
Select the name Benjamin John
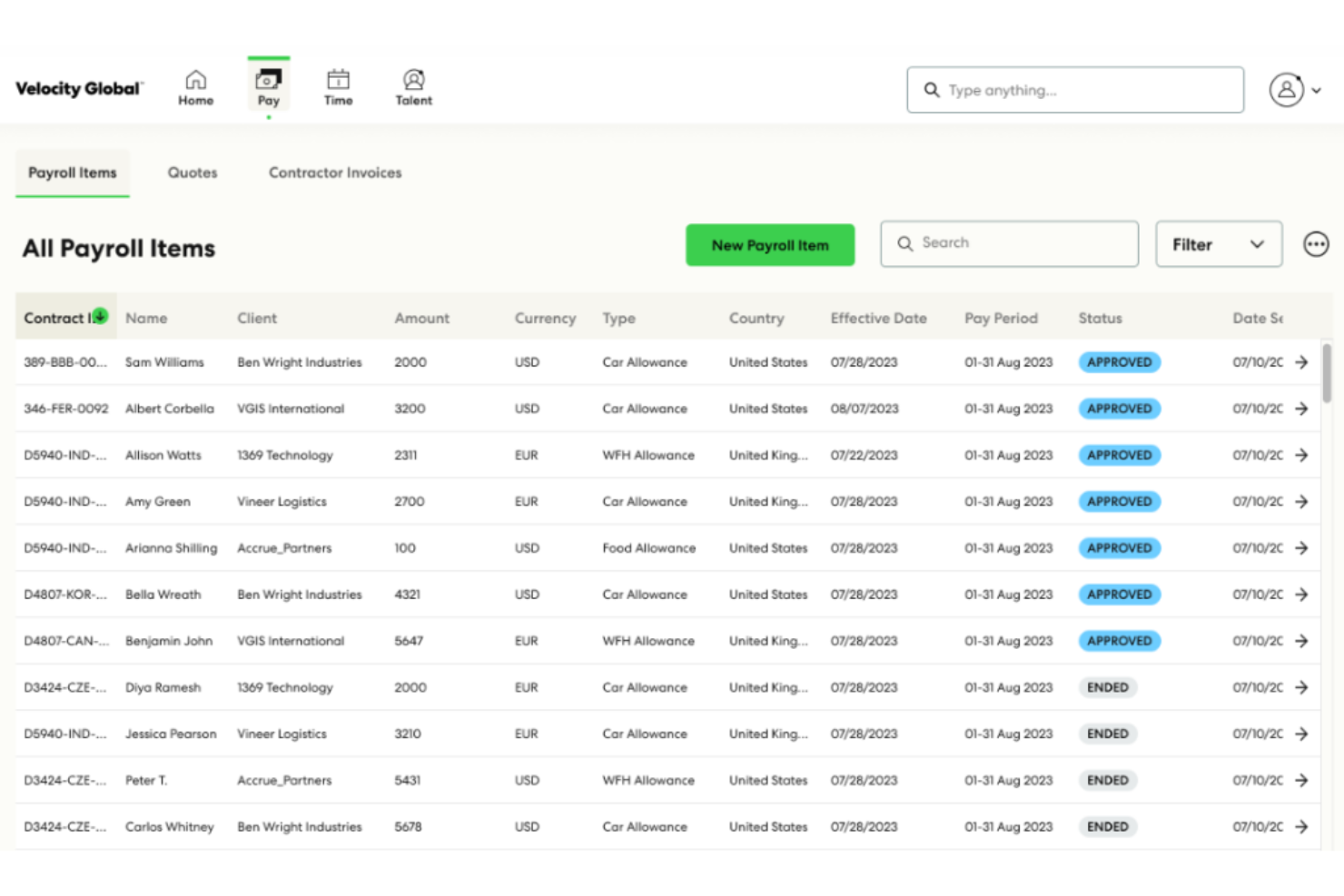pos(169,641)
